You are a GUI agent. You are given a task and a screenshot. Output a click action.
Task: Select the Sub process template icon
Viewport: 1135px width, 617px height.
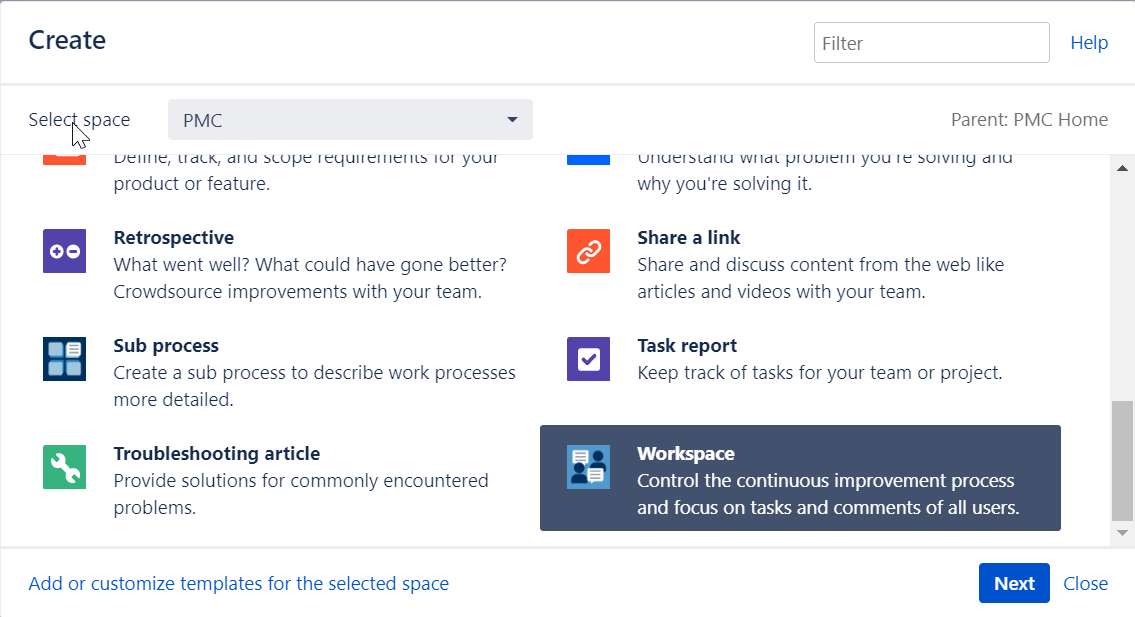(64, 359)
